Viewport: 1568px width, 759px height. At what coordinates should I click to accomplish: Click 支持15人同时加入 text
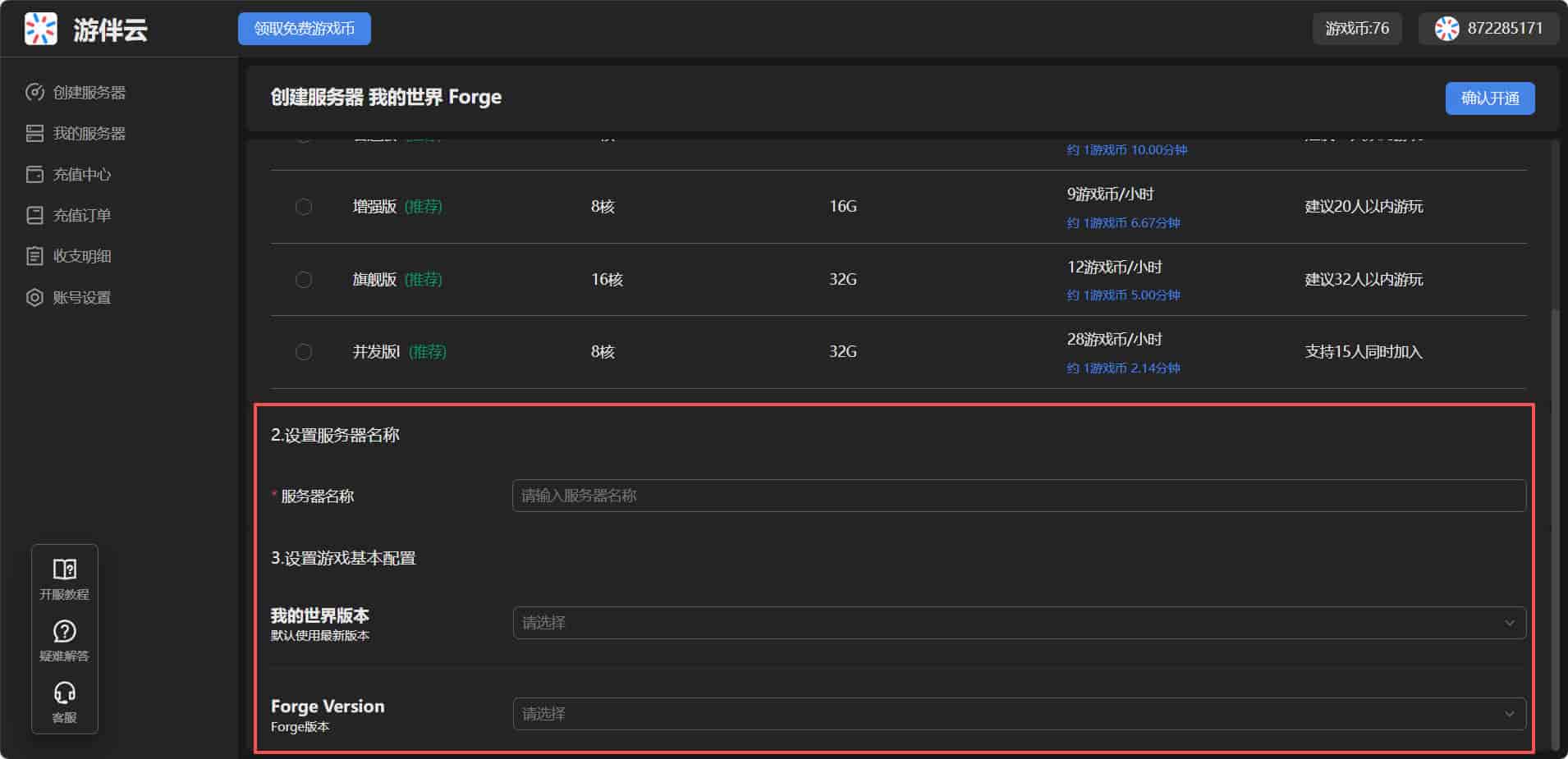(x=1364, y=352)
